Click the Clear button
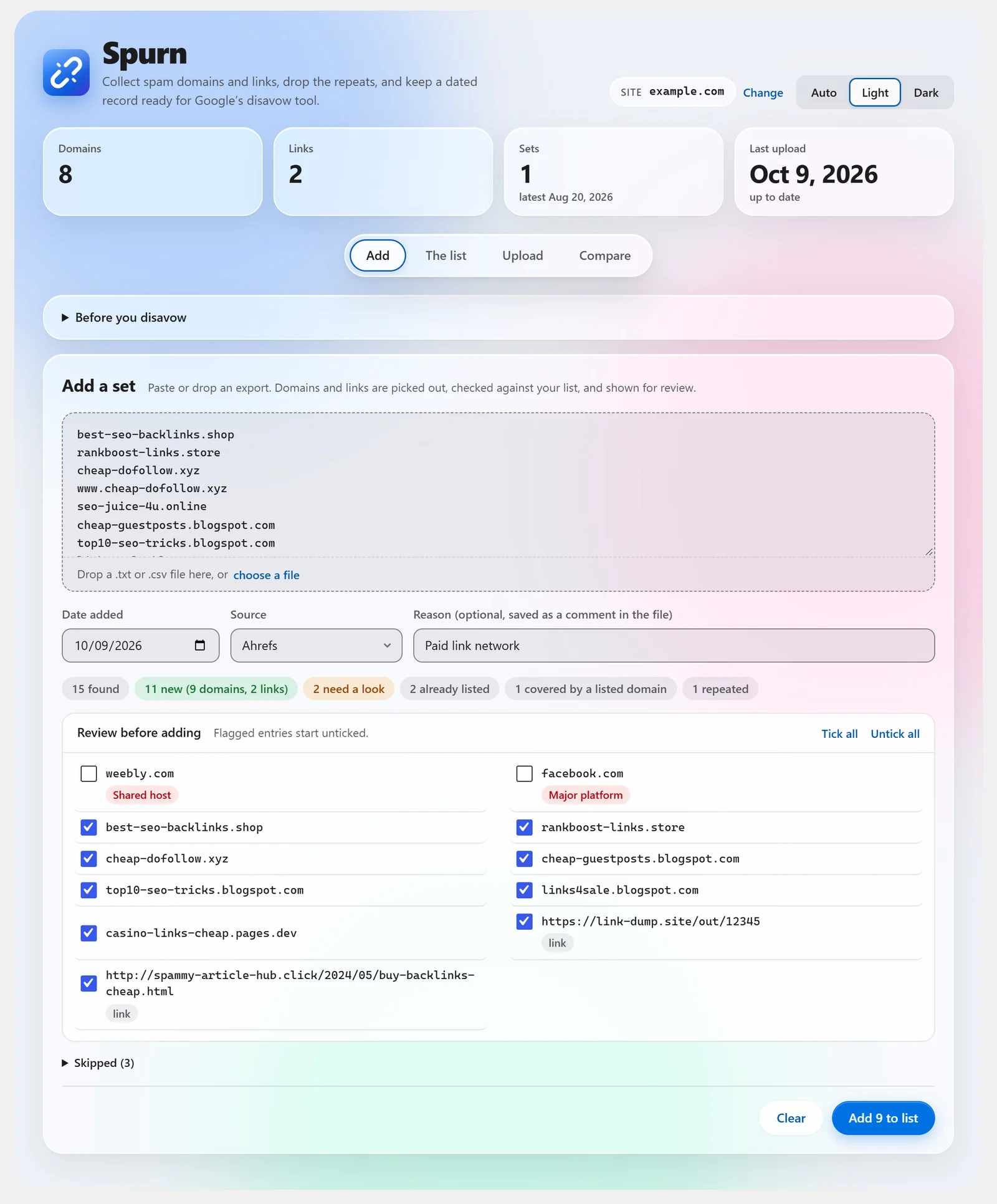Viewport: 997px width, 1204px height. tap(791, 1118)
